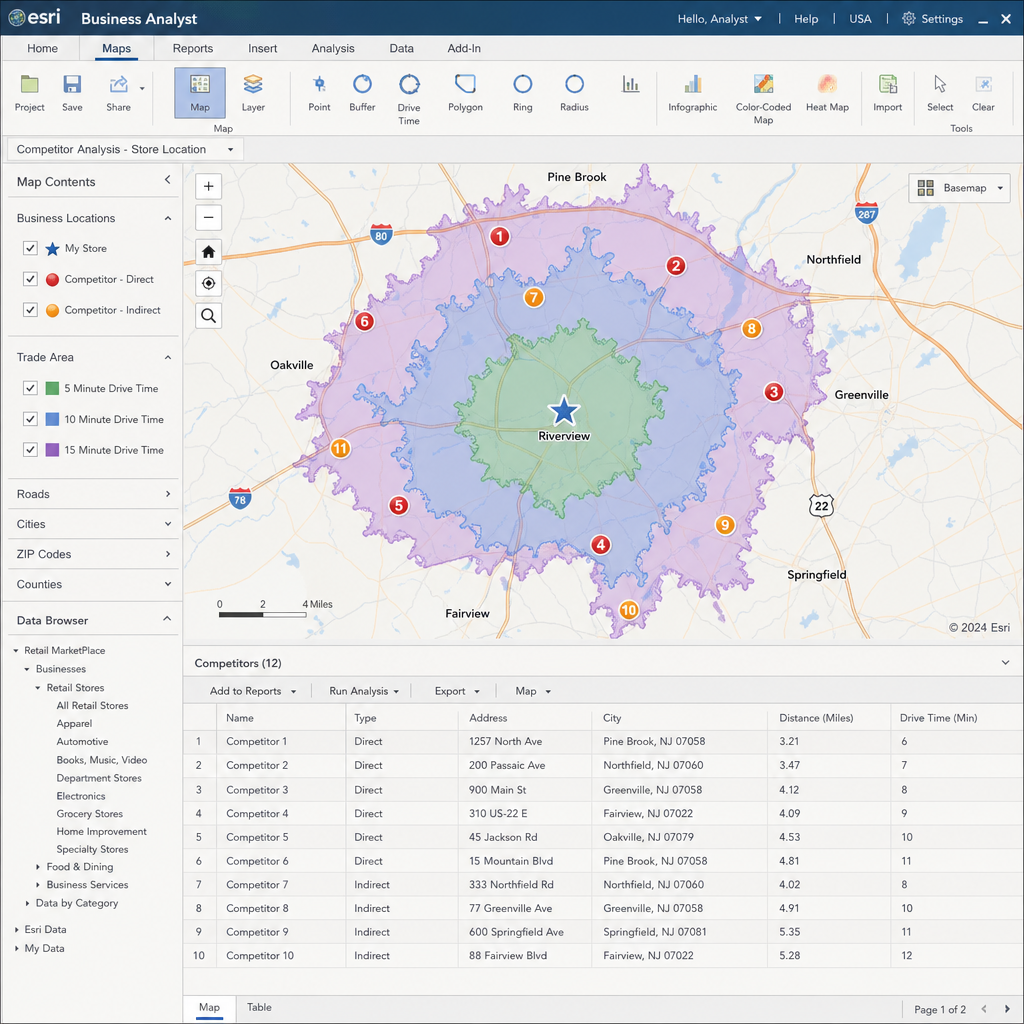The width and height of the screenshot is (1024, 1024).
Task: Open the Layer tool
Action: (253, 93)
